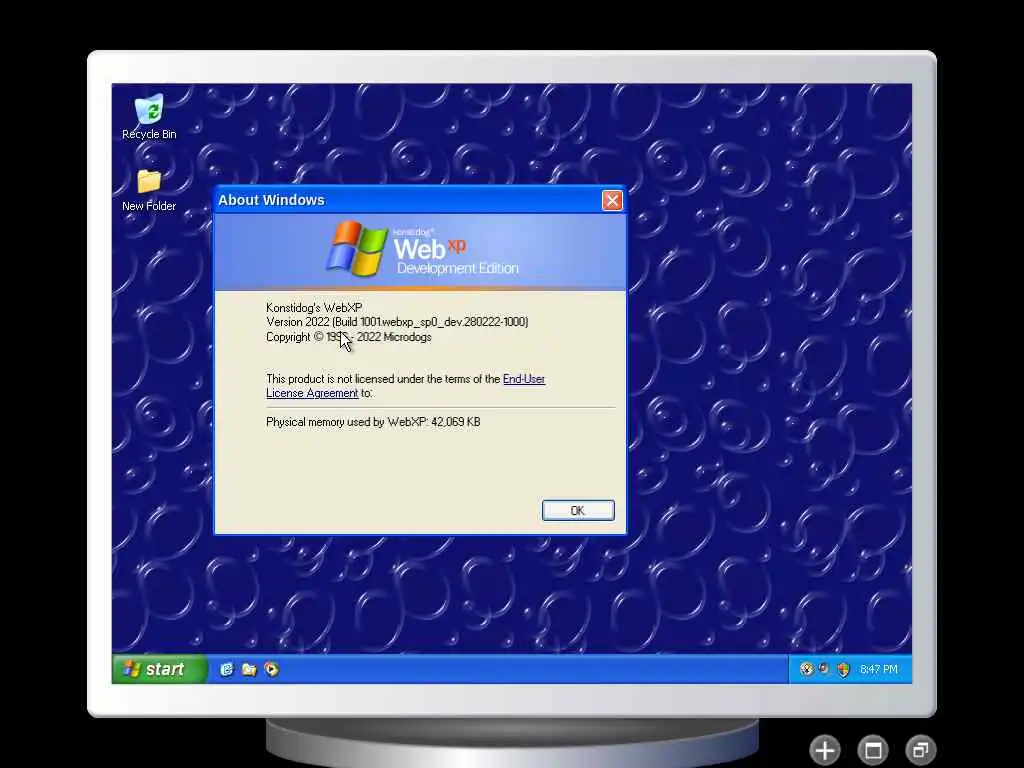Click the volume speaker tray icon

pos(824,669)
